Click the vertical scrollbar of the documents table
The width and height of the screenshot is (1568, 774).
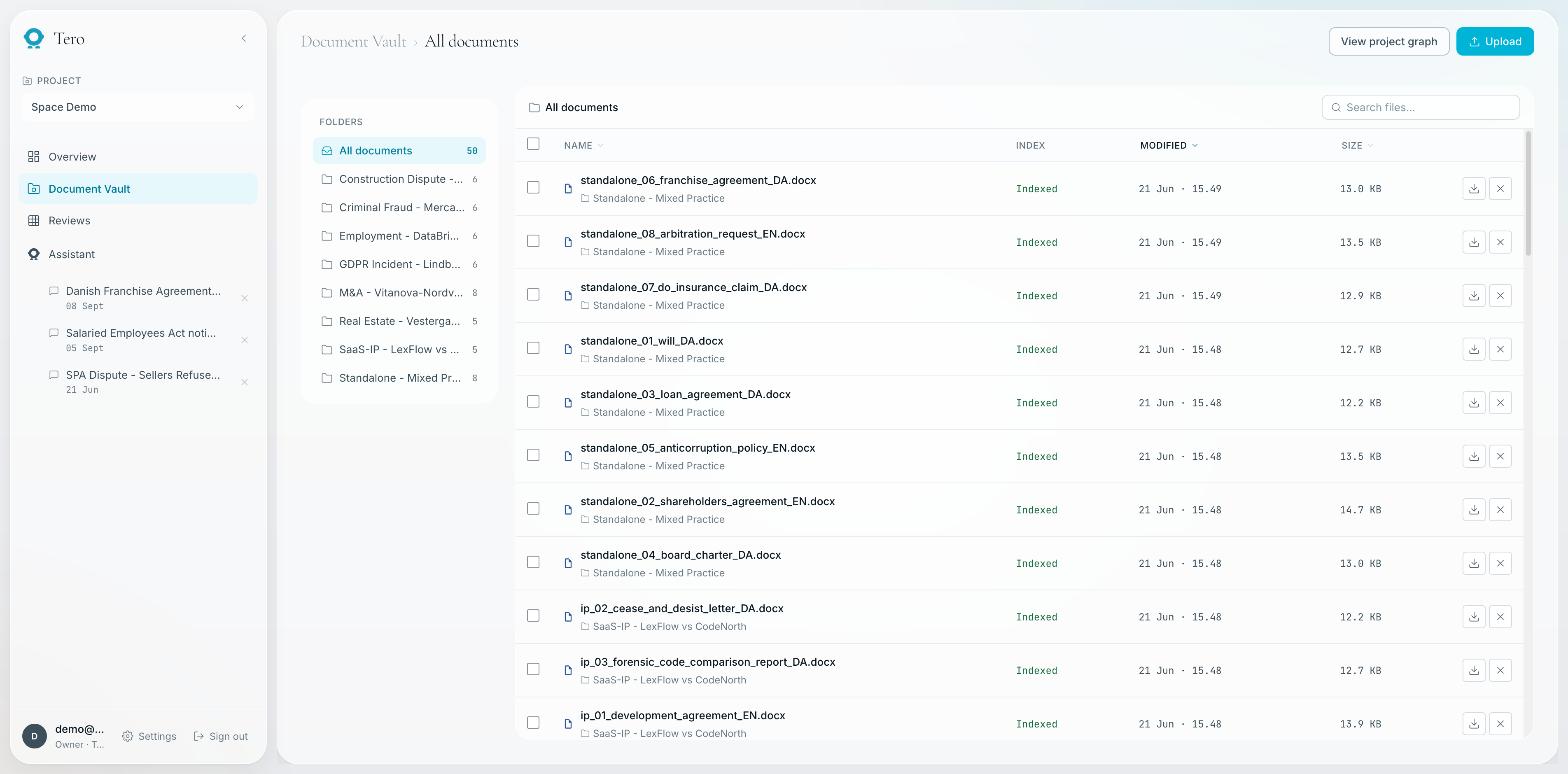coord(1528,193)
